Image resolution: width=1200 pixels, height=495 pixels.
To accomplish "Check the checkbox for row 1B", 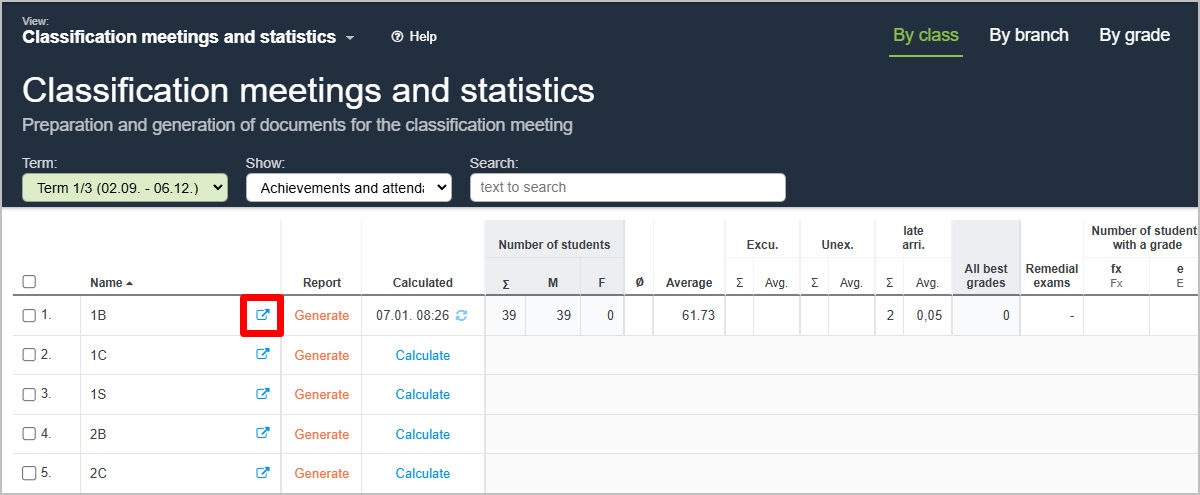I will click(29, 316).
